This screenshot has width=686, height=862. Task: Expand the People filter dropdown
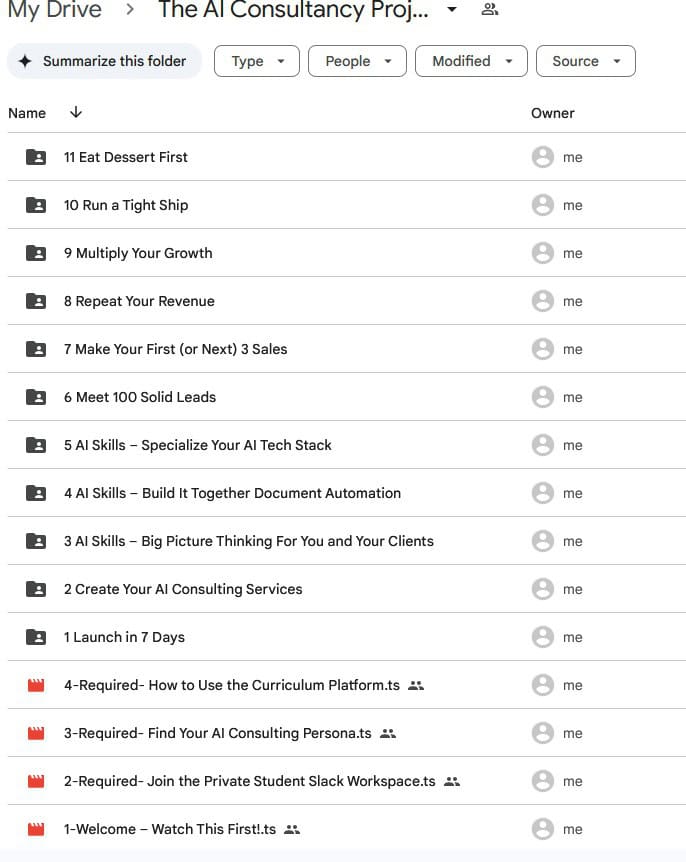point(357,61)
